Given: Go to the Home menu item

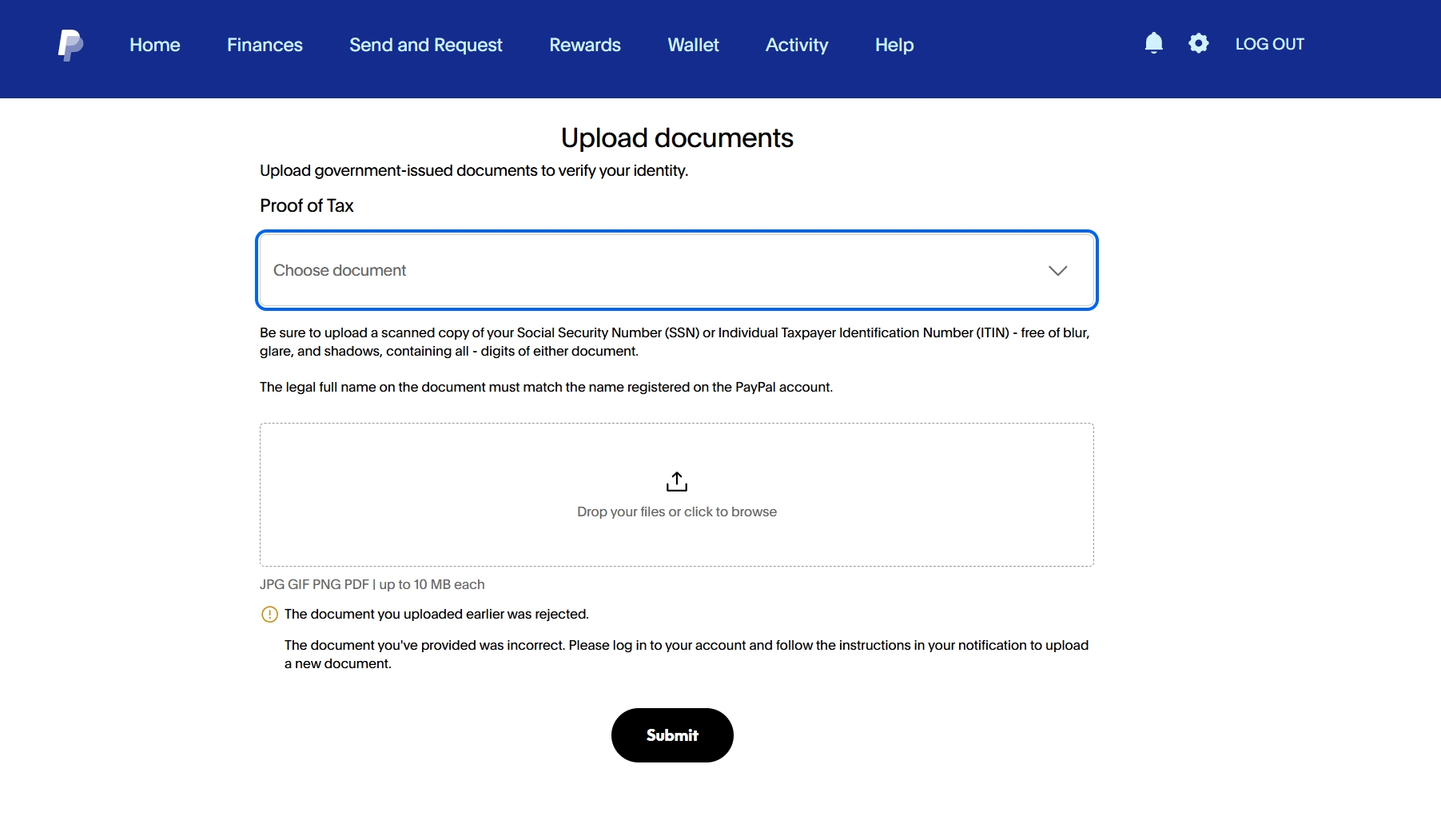Looking at the screenshot, I should (154, 45).
